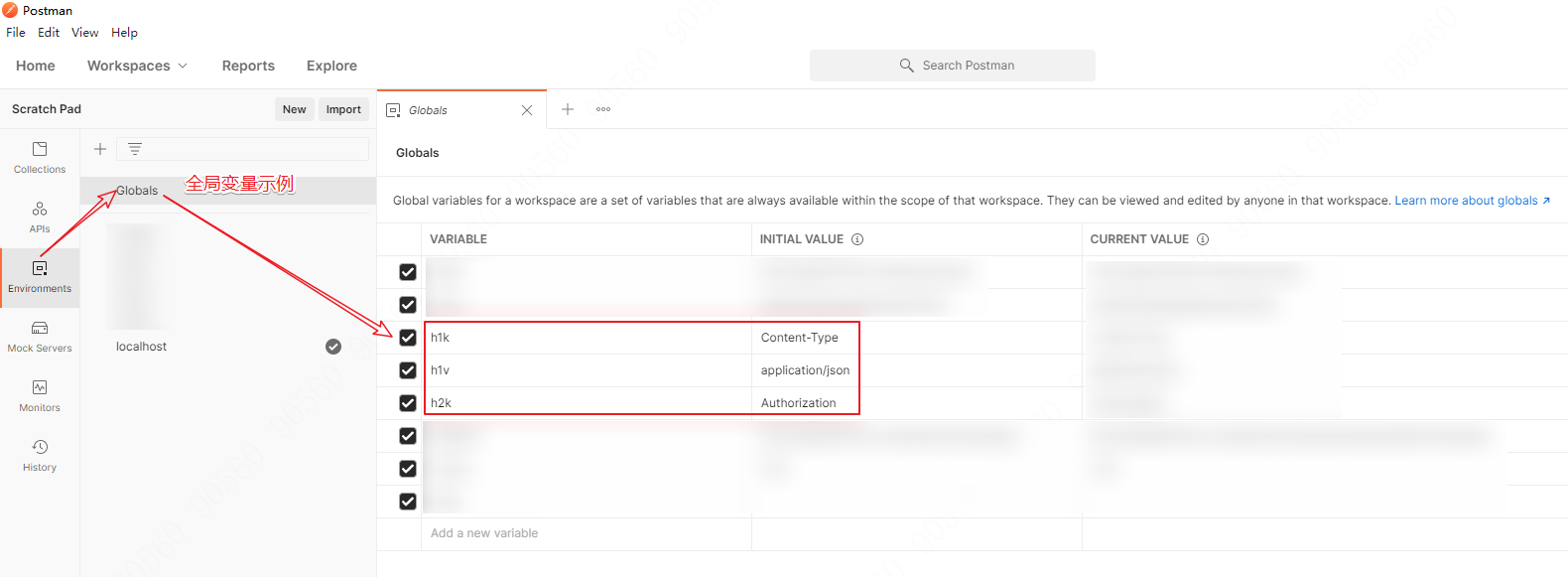Open the View menu

point(85,33)
